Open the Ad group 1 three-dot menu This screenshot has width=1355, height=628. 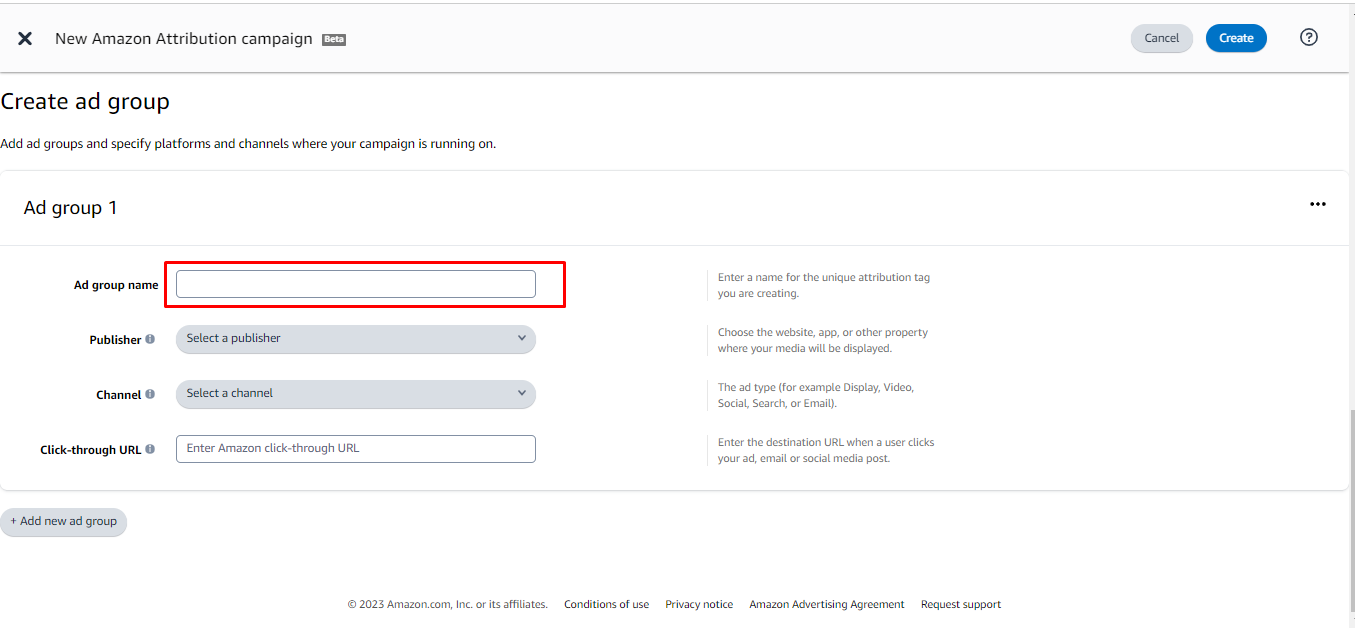pyautogui.click(x=1318, y=204)
